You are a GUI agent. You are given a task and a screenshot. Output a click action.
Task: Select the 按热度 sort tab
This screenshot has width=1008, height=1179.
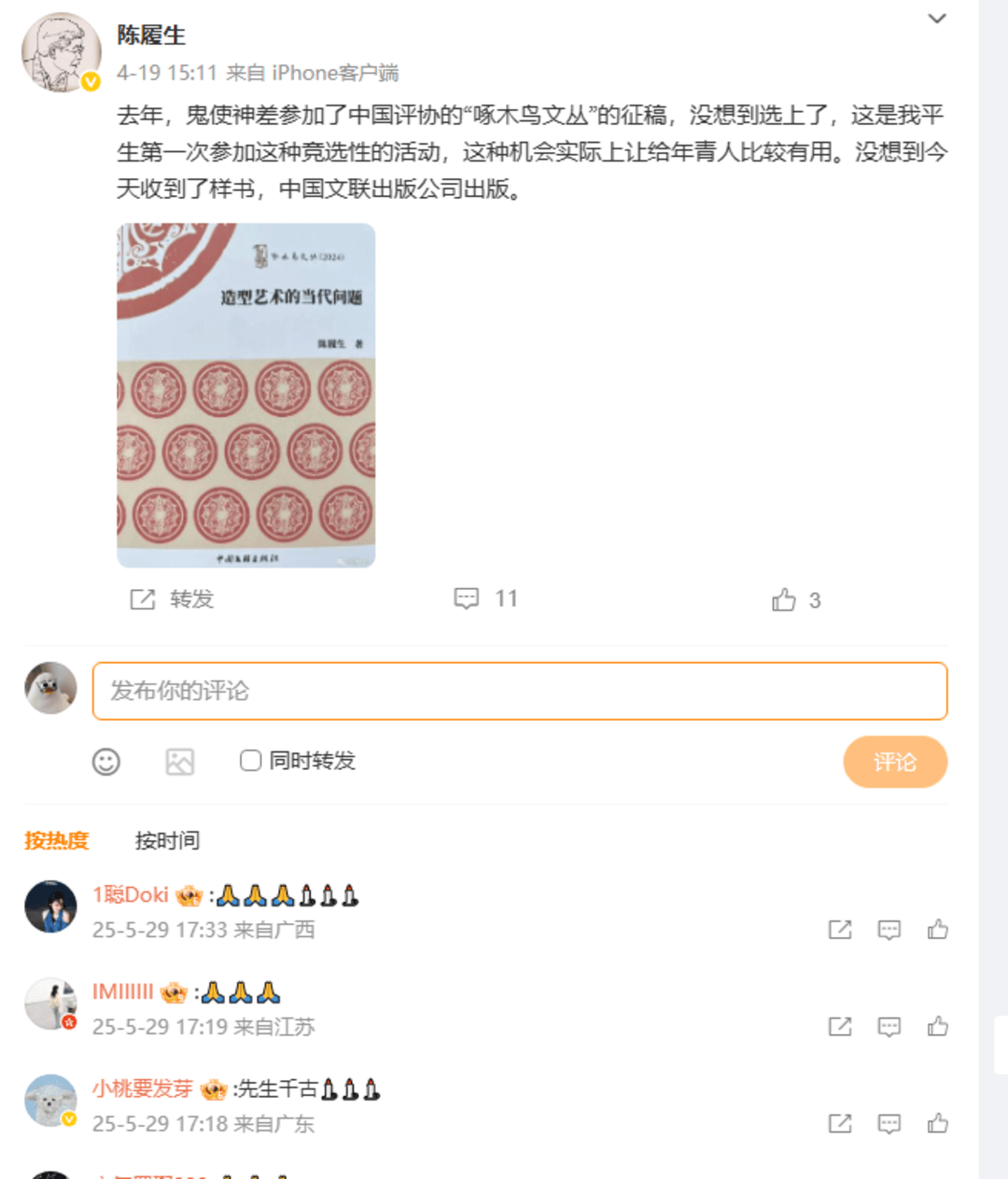click(56, 840)
